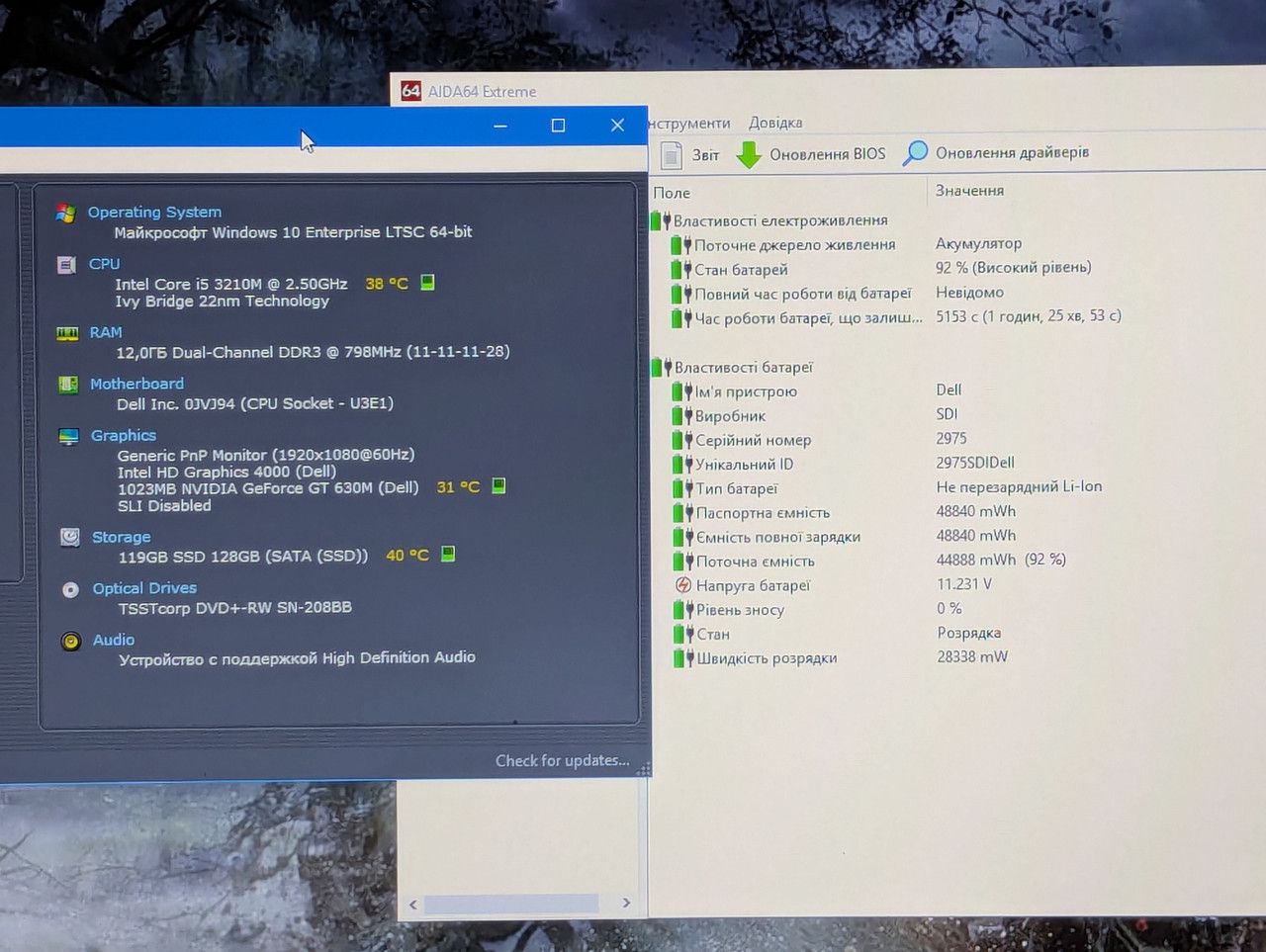
Task: Open the Graphics section link
Action: (124, 435)
